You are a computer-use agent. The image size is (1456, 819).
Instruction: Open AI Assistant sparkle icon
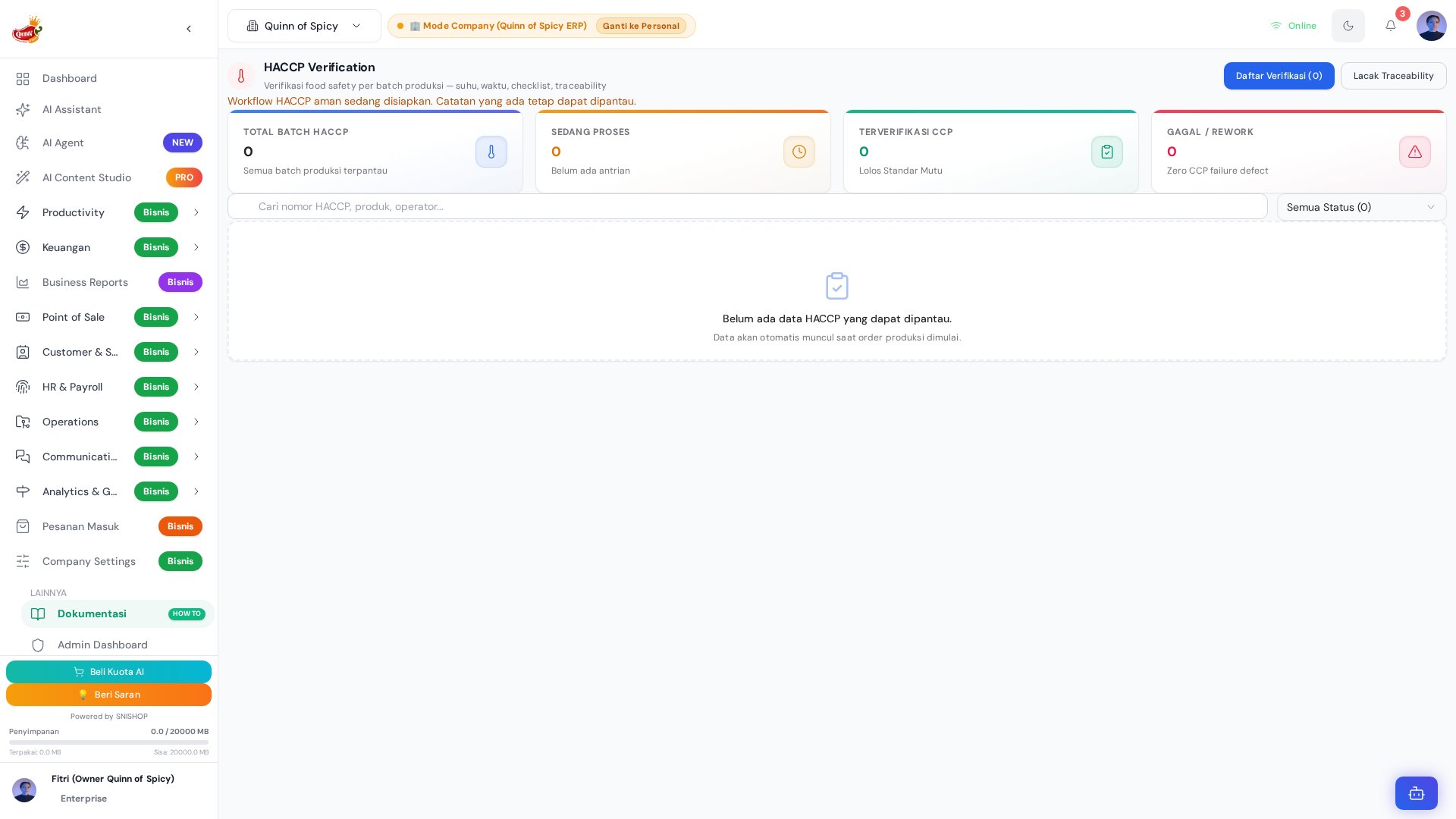click(23, 110)
